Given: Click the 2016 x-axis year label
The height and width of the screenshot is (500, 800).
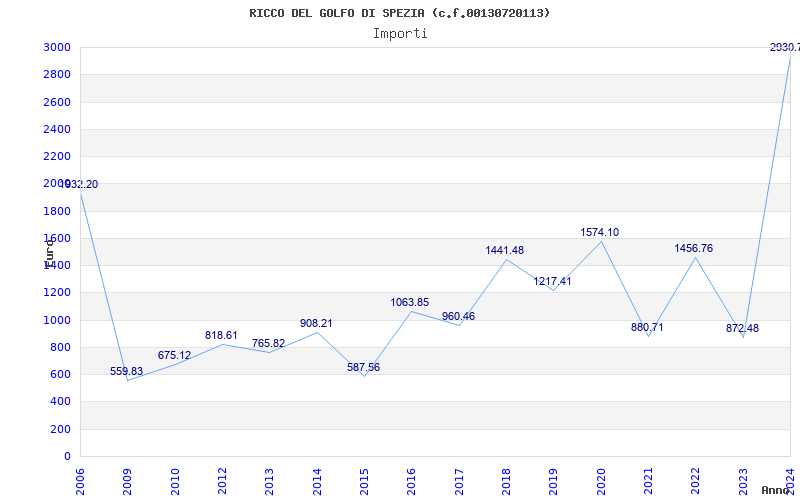Looking at the screenshot, I should tap(412, 482).
